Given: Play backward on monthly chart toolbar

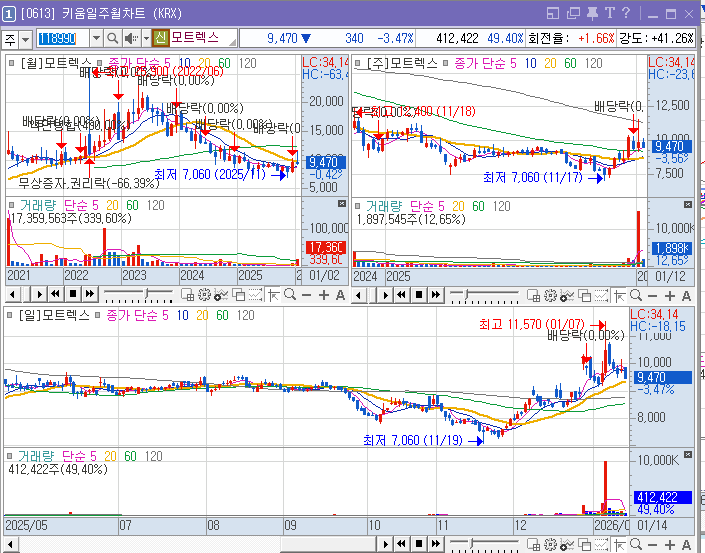Looking at the screenshot, I should 12,295.
